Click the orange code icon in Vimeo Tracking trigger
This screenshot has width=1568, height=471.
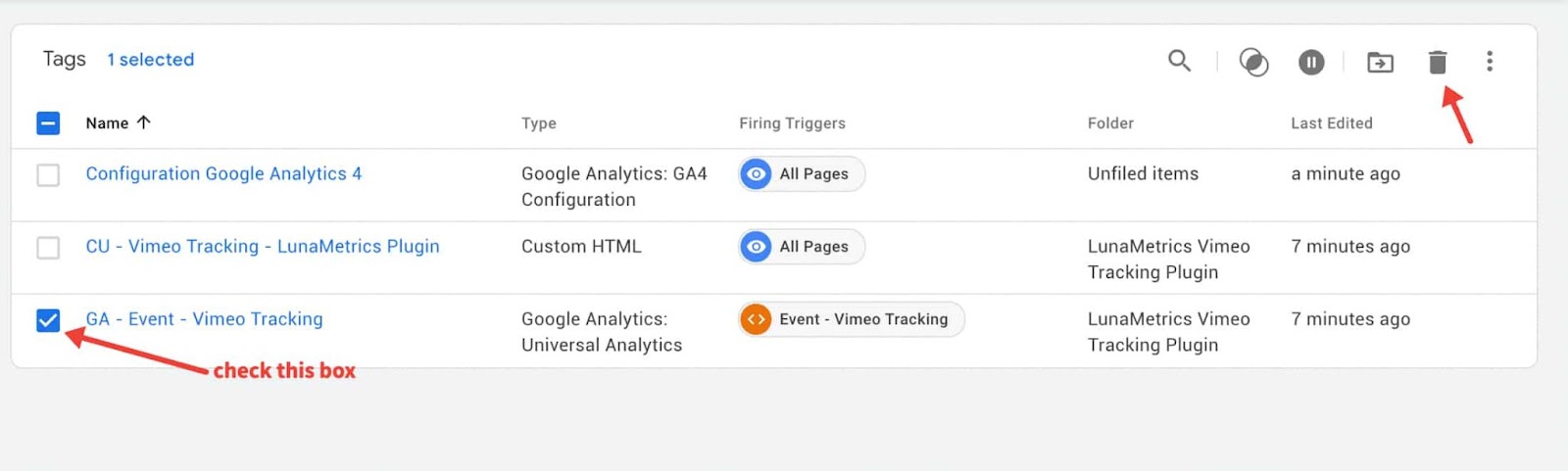pos(756,319)
